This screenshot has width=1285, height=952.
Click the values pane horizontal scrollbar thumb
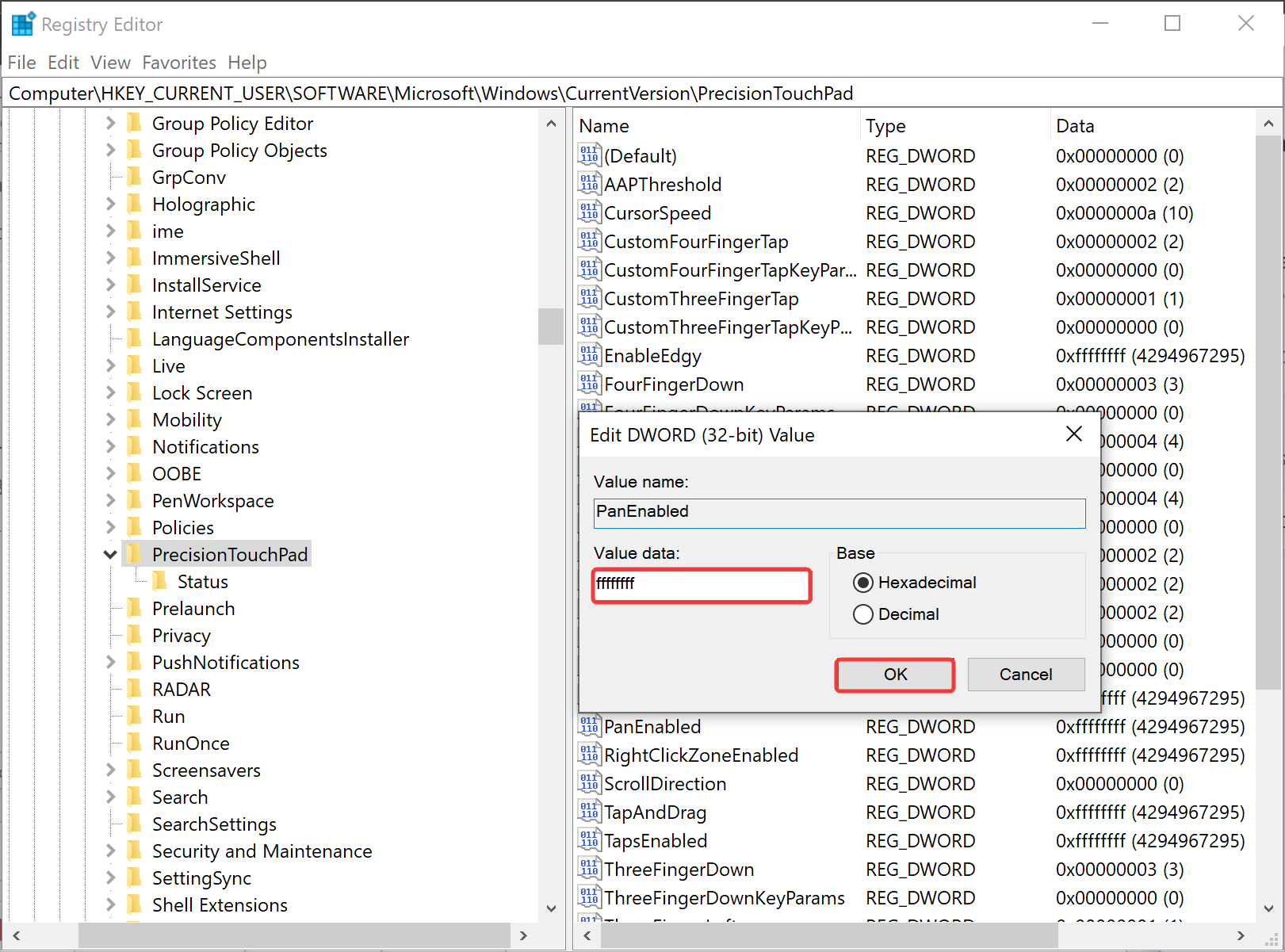tap(829, 935)
